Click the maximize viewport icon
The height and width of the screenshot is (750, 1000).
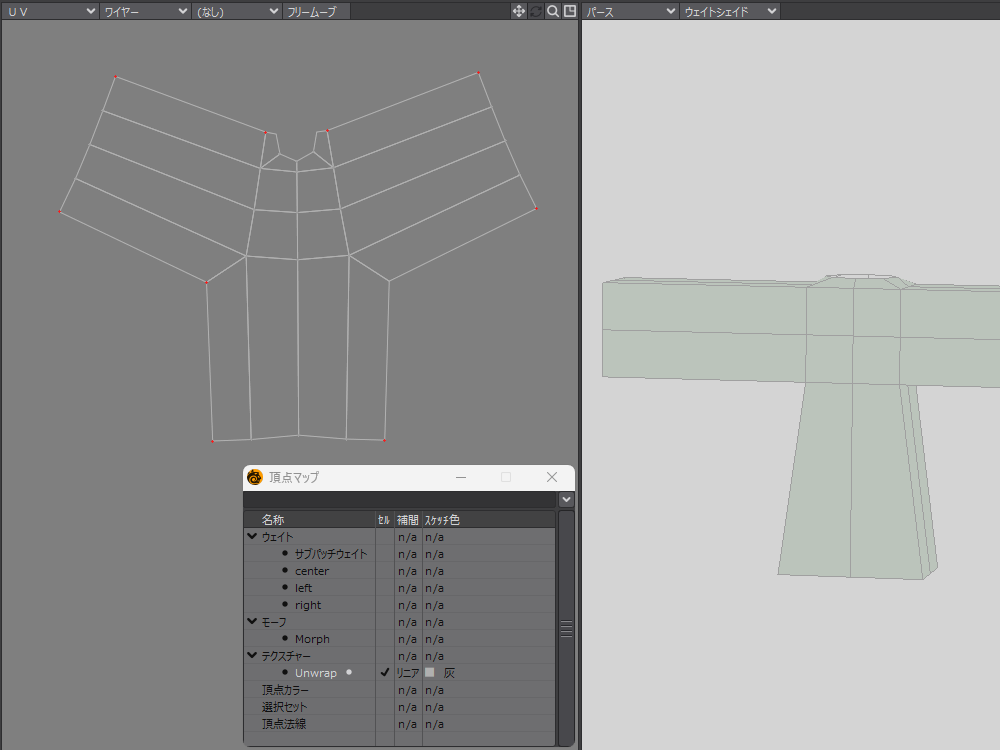point(570,11)
